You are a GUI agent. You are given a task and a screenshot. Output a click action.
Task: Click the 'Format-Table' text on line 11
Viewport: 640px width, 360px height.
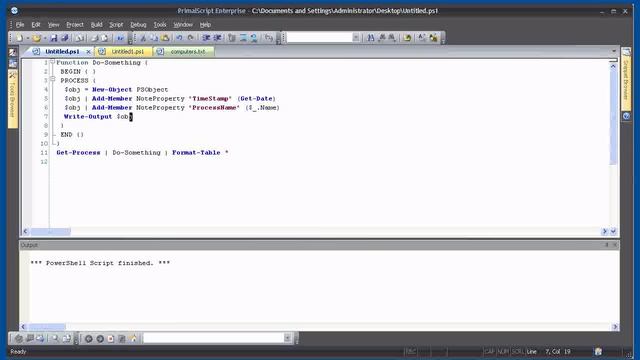196,152
